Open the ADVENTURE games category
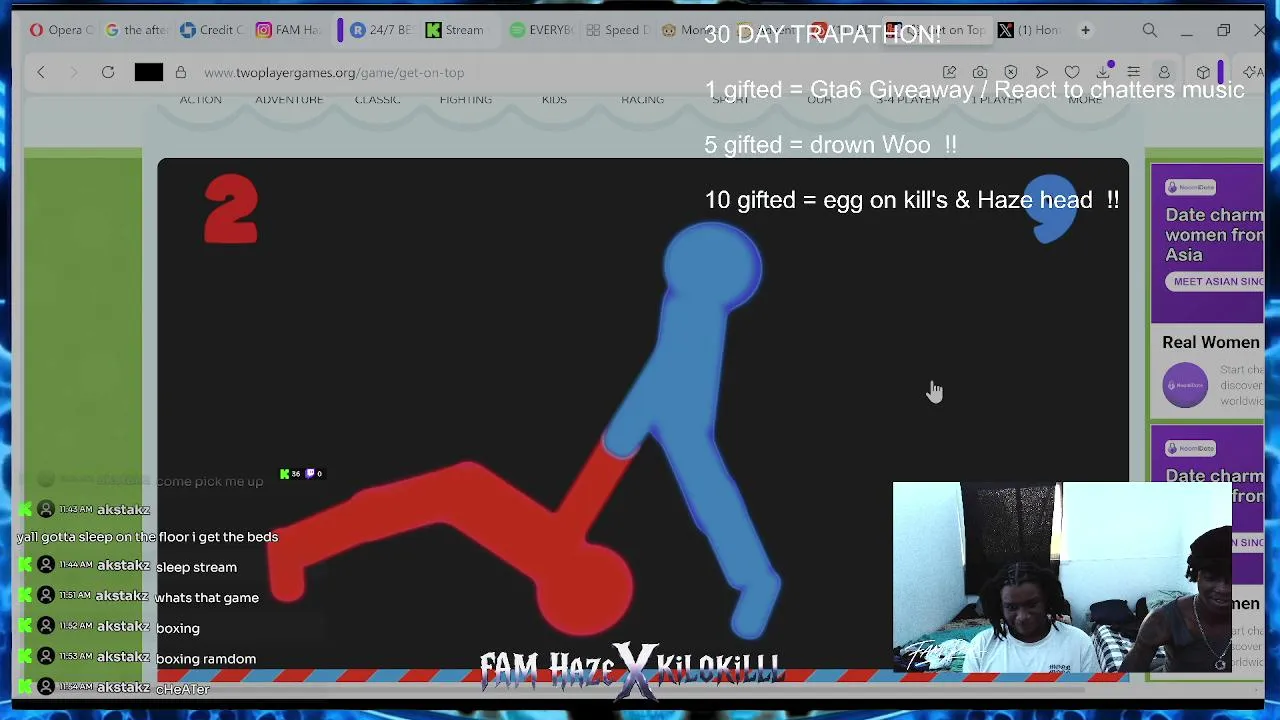The width and height of the screenshot is (1280, 720). pyautogui.click(x=289, y=100)
